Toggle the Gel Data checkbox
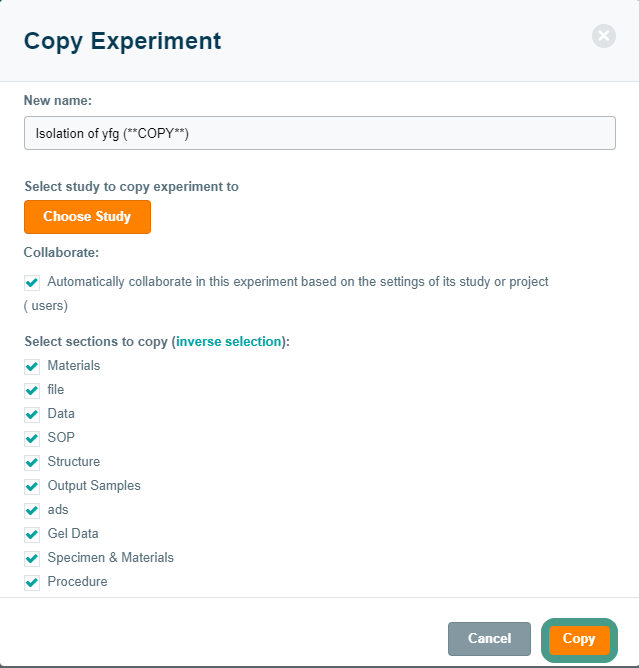 point(32,534)
